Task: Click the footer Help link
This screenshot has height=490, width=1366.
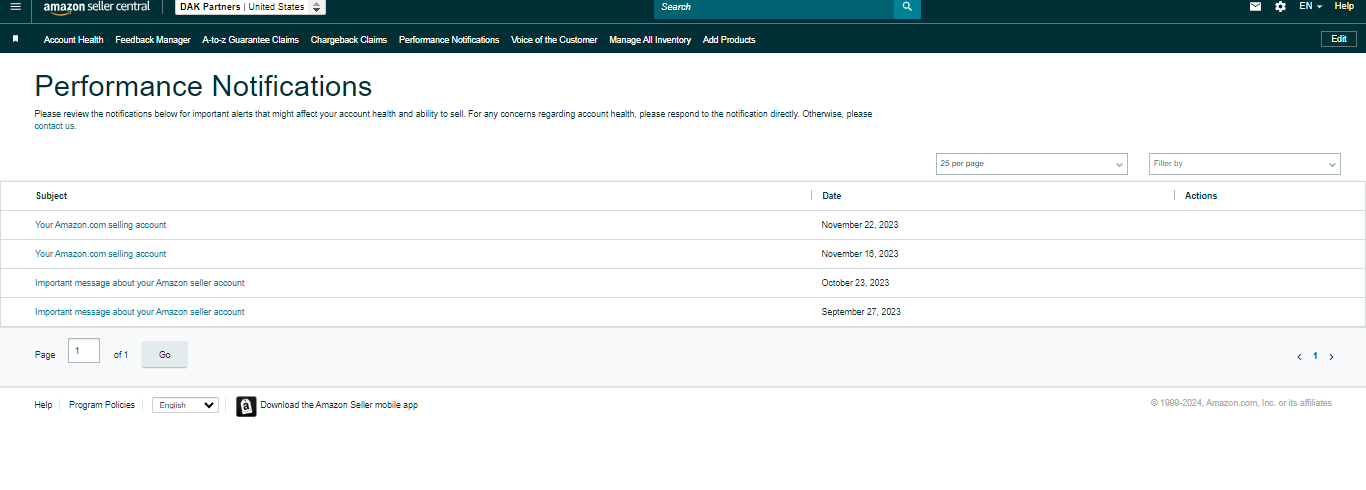Action: point(43,405)
